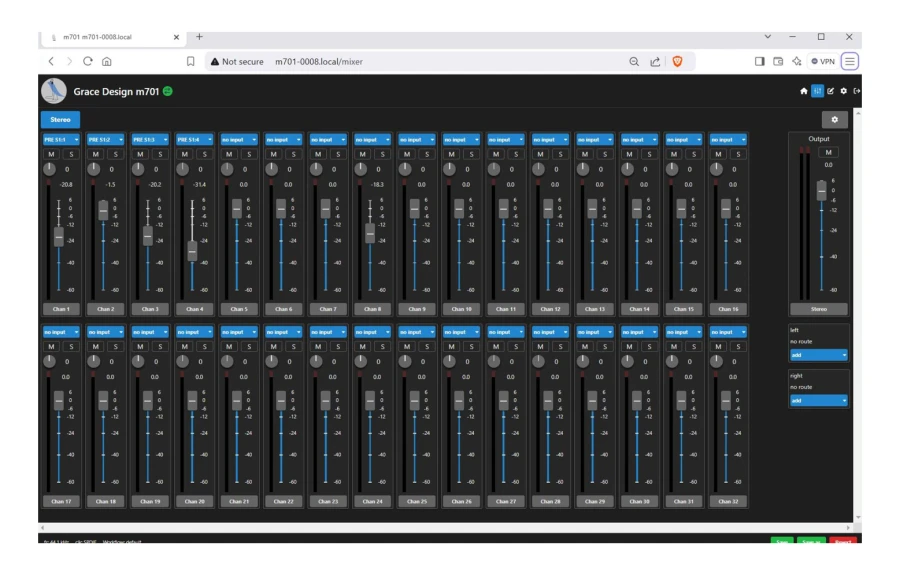Open the Leo AI sparkle icon

click(797, 61)
